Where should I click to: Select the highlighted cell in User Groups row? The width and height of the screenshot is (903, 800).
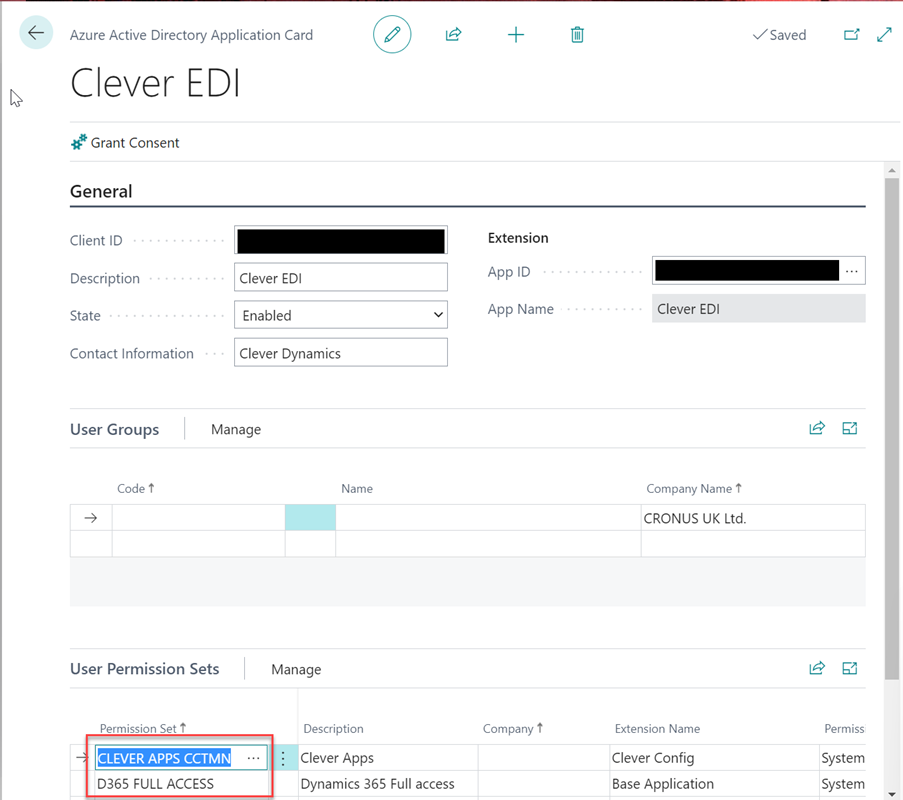(x=310, y=517)
